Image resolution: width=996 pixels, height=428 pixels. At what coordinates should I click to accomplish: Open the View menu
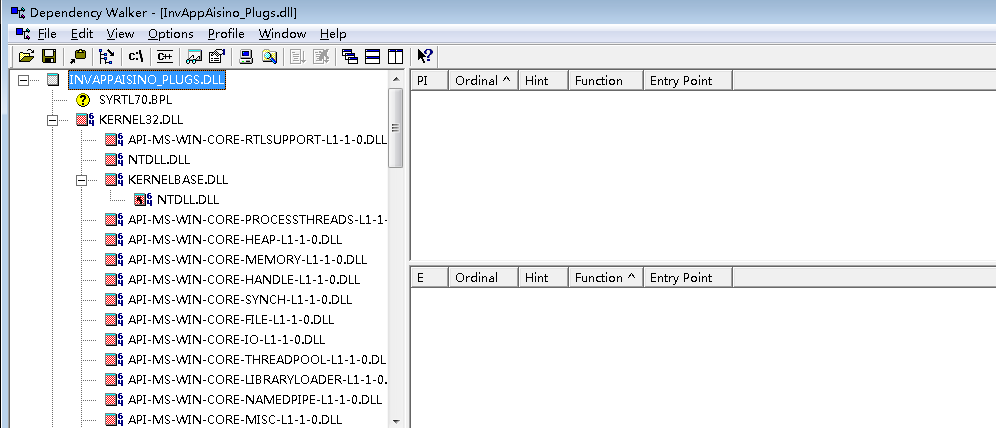pyautogui.click(x=120, y=34)
